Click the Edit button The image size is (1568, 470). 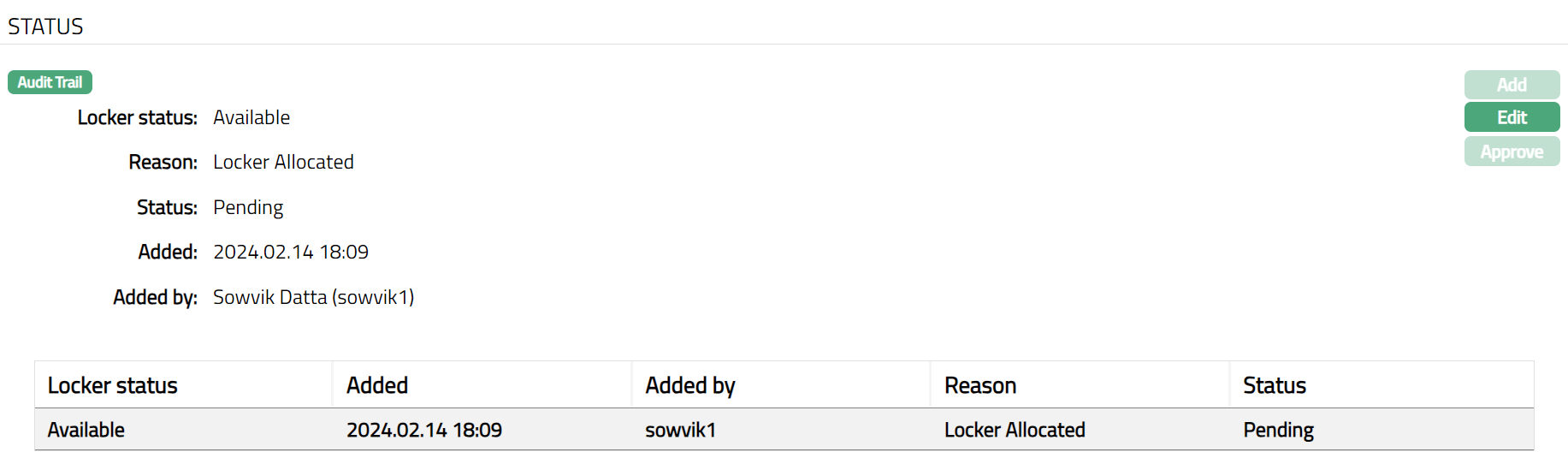(x=1512, y=117)
